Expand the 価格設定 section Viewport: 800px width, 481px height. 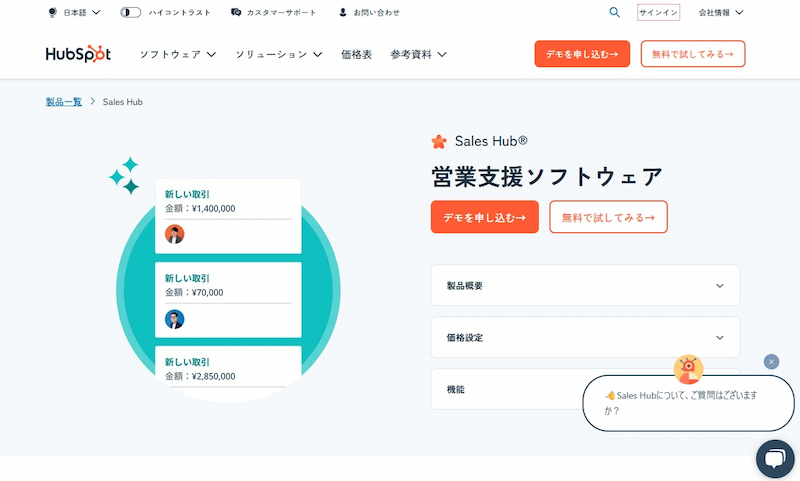click(585, 337)
